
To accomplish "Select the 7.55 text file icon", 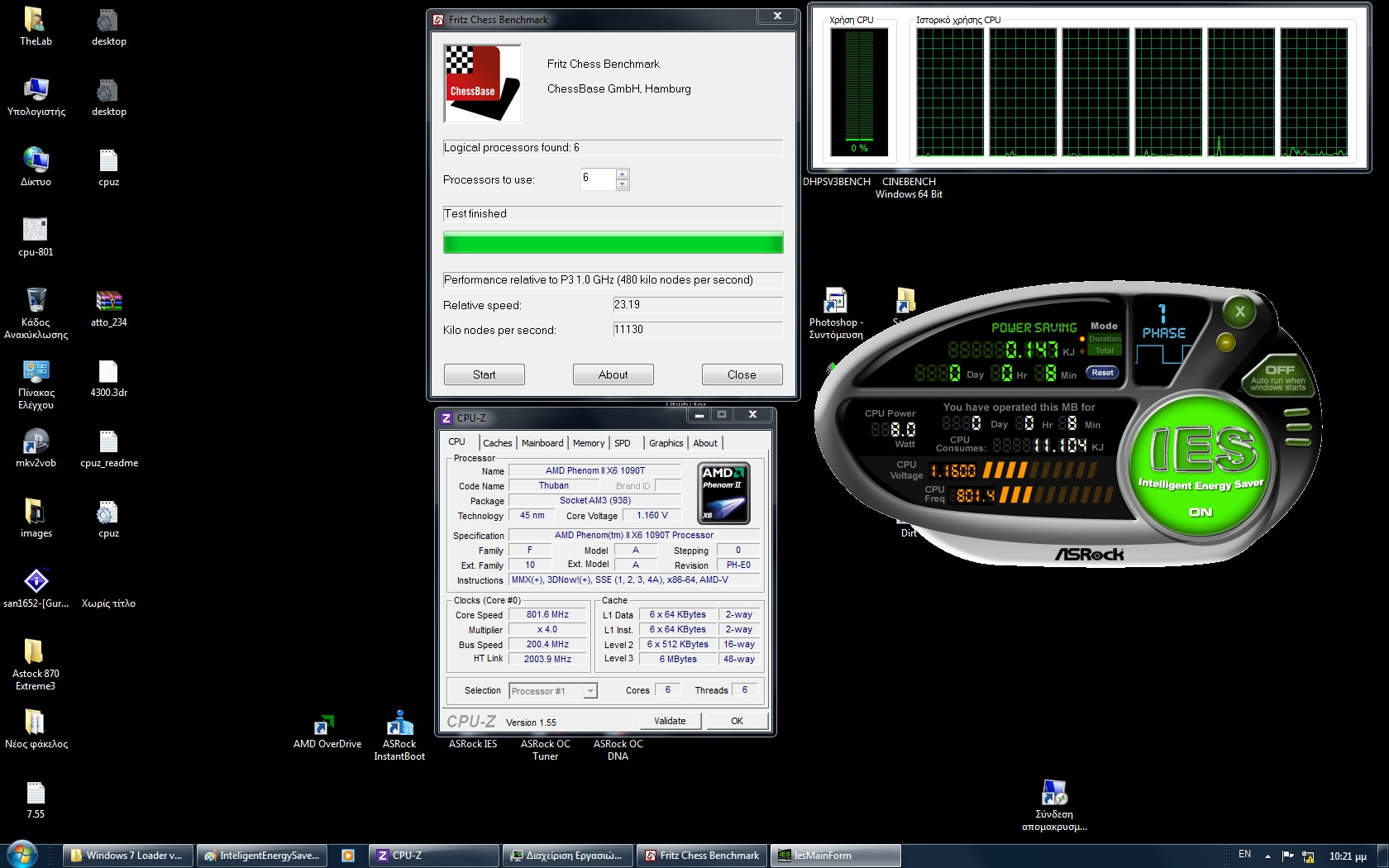I will tap(36, 799).
